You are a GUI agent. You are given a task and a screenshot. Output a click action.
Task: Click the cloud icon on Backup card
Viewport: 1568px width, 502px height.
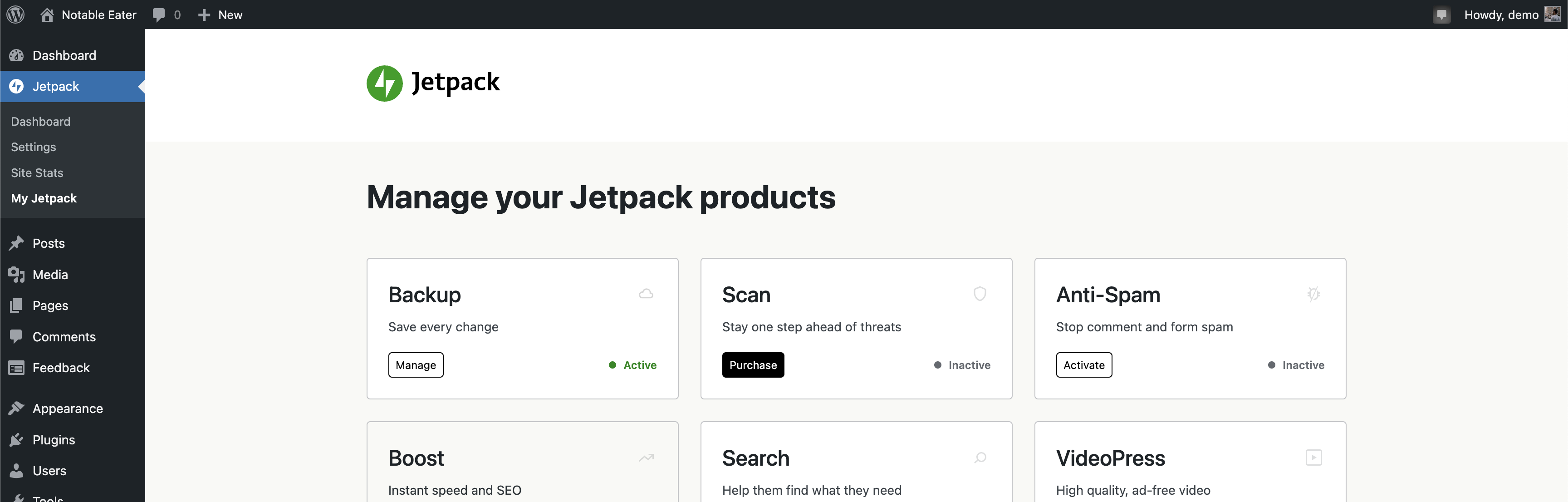646,294
